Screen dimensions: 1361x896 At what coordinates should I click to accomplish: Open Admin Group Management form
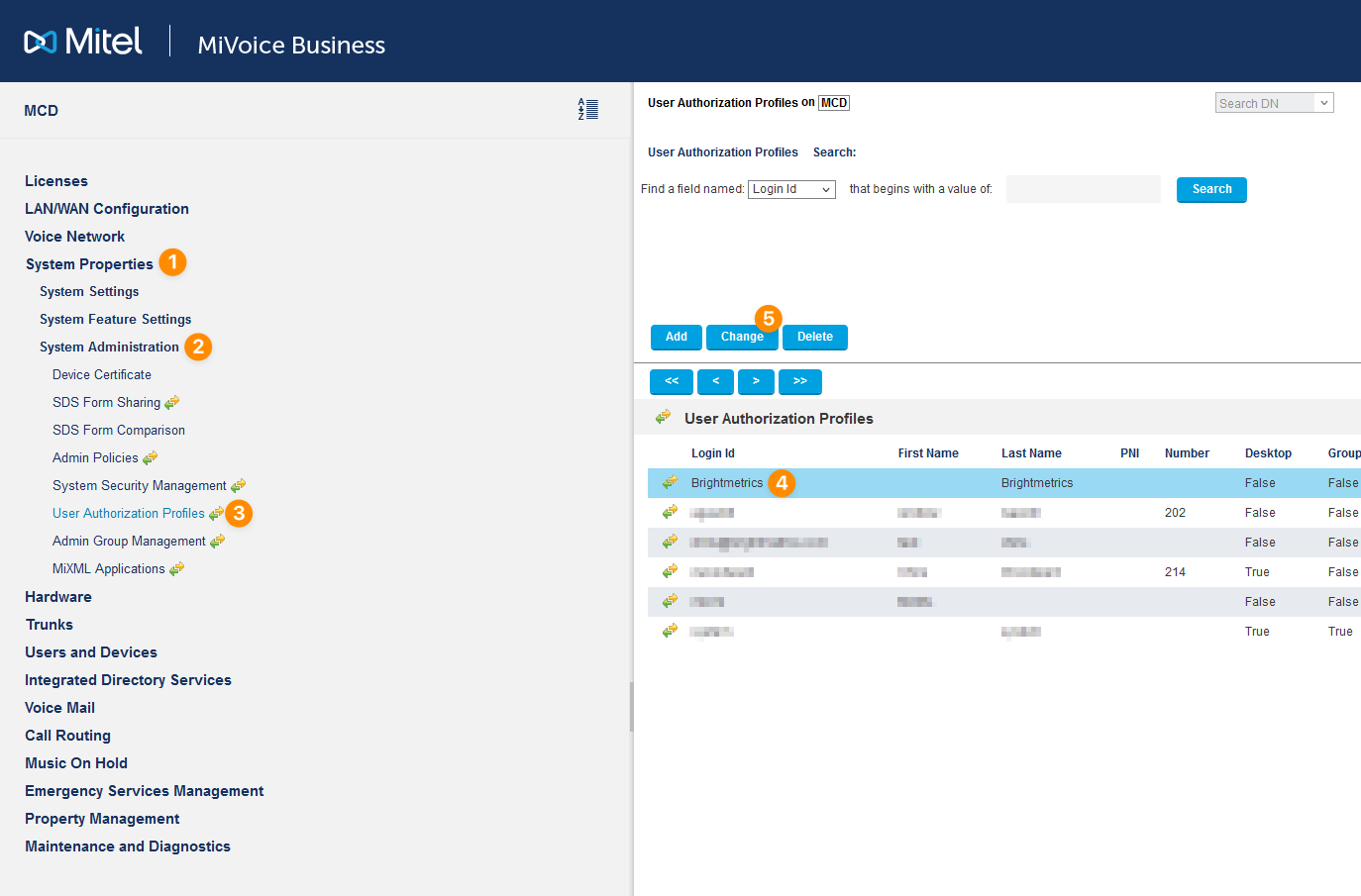coord(129,542)
